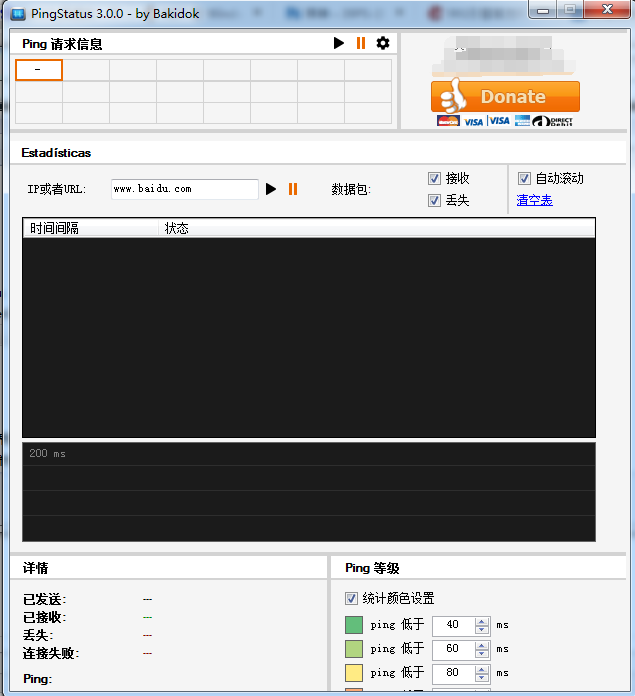Screen dimensions: 635x696
Task: Pause all pings in Ping 请求信息 header
Action: 361,43
